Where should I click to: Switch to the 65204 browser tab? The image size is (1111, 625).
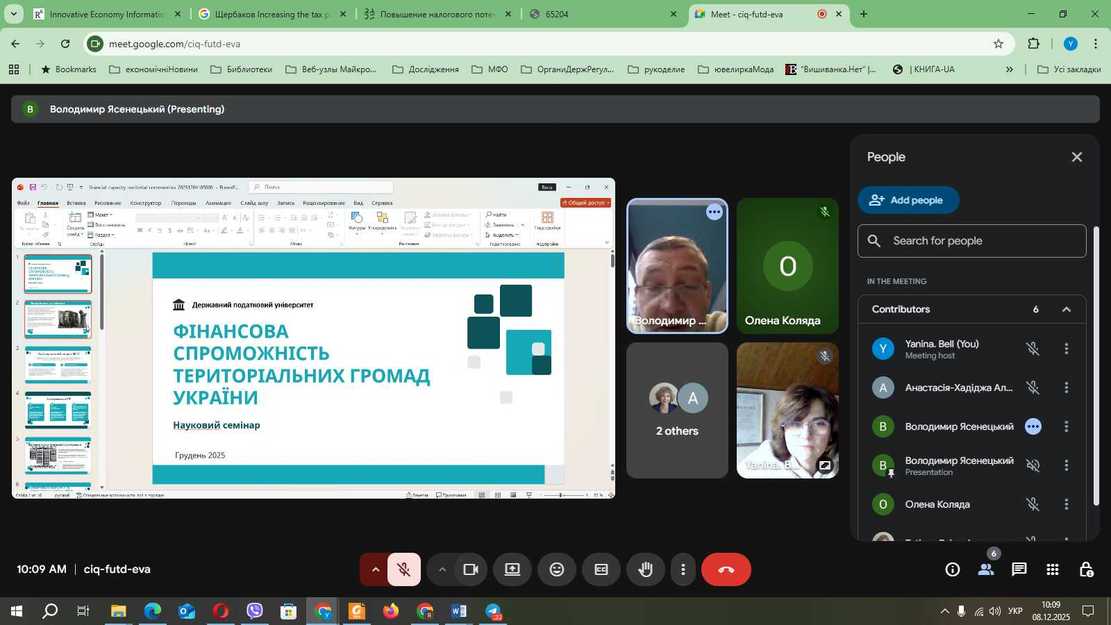click(596, 14)
